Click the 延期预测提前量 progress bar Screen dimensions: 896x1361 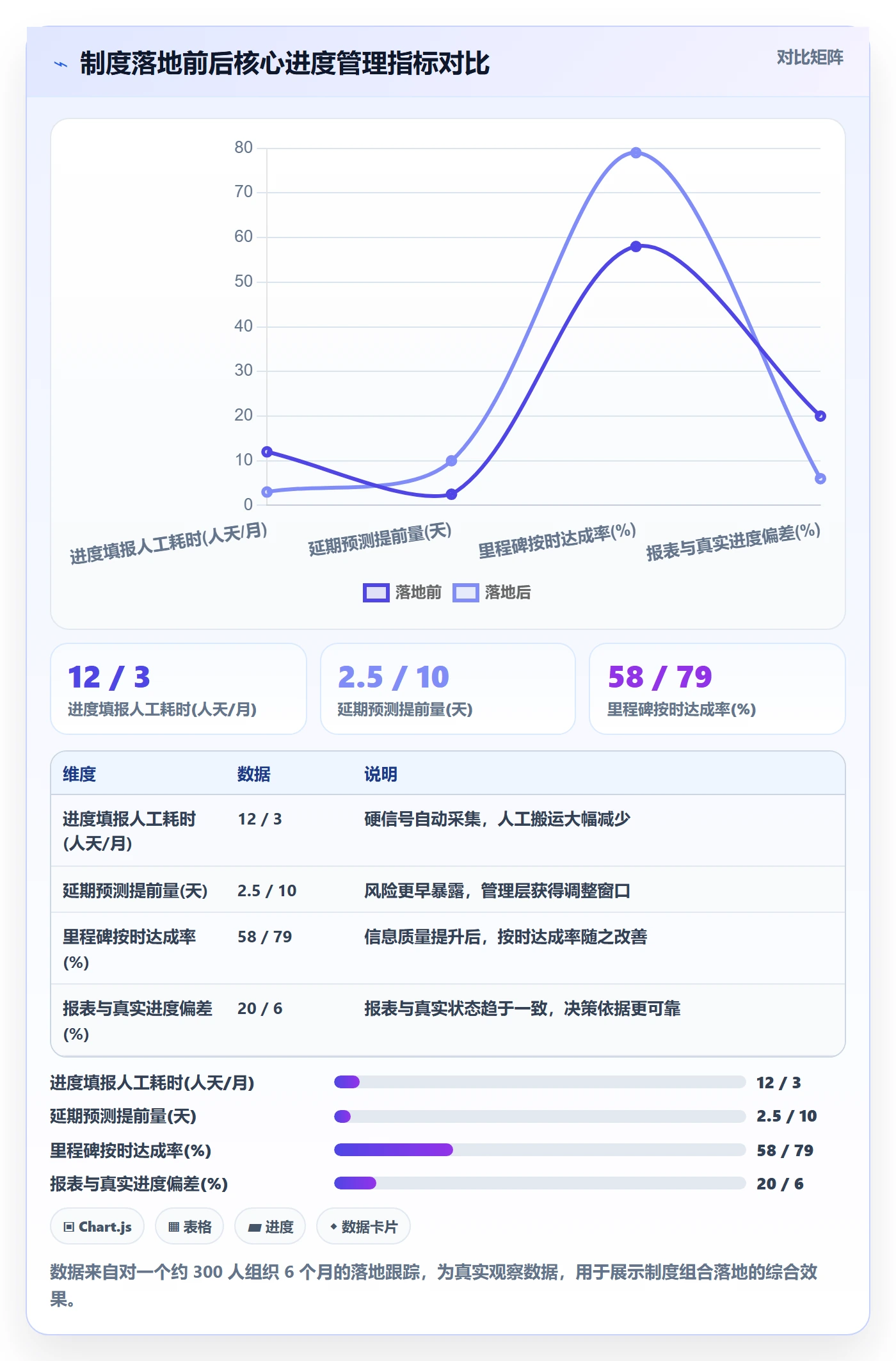point(540,1116)
